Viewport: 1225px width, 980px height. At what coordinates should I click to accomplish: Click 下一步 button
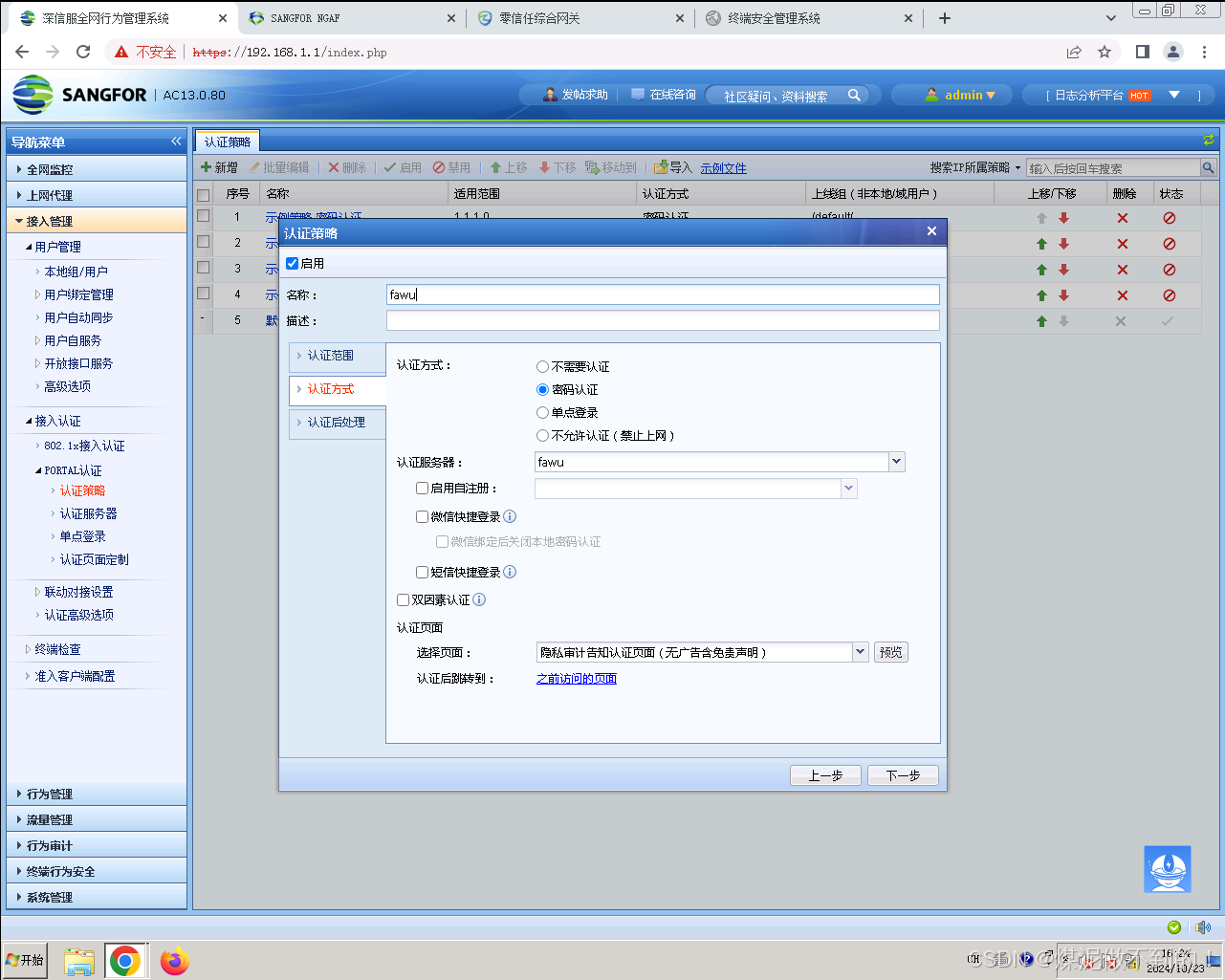click(x=903, y=775)
